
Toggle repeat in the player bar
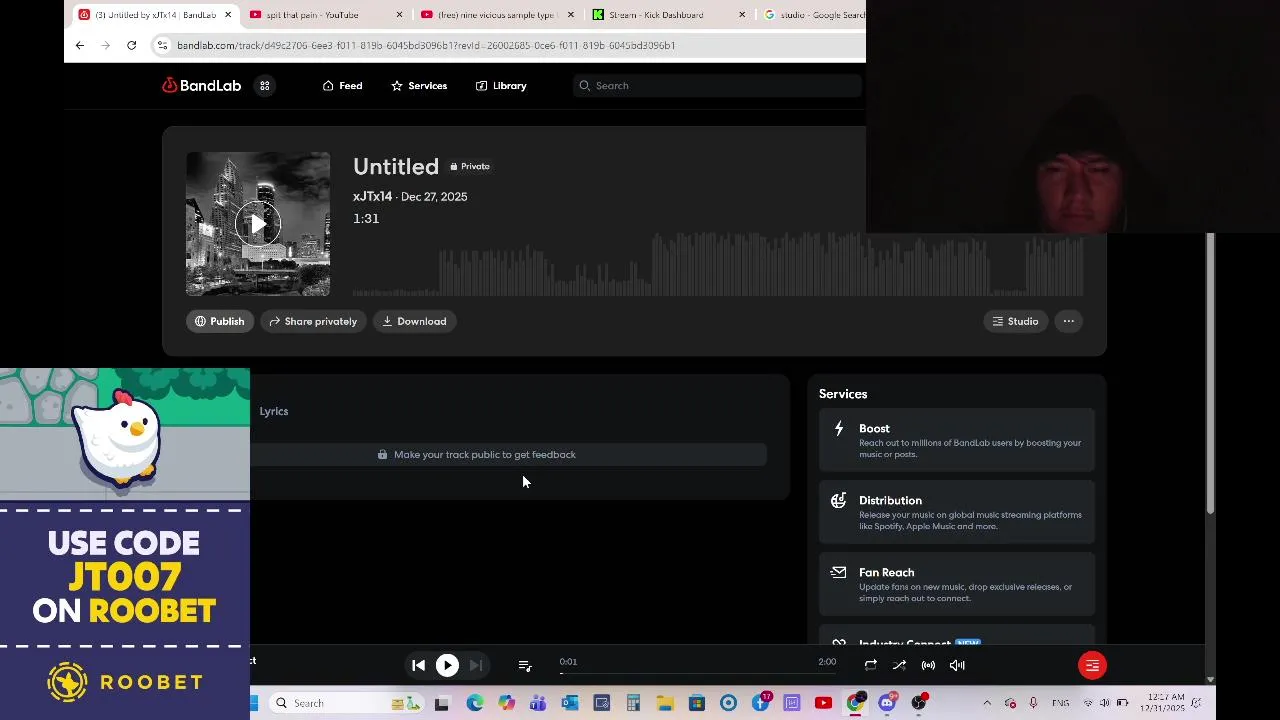point(871,665)
